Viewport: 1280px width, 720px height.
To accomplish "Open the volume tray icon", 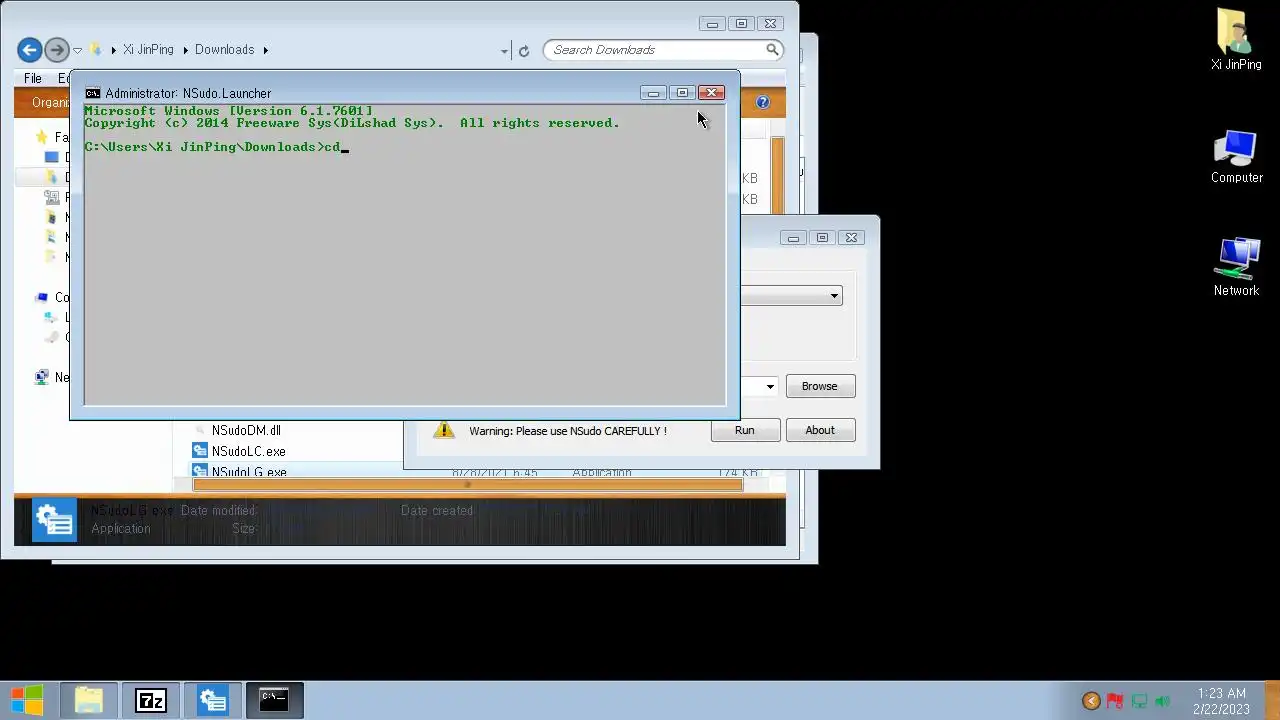I will coord(1162,701).
